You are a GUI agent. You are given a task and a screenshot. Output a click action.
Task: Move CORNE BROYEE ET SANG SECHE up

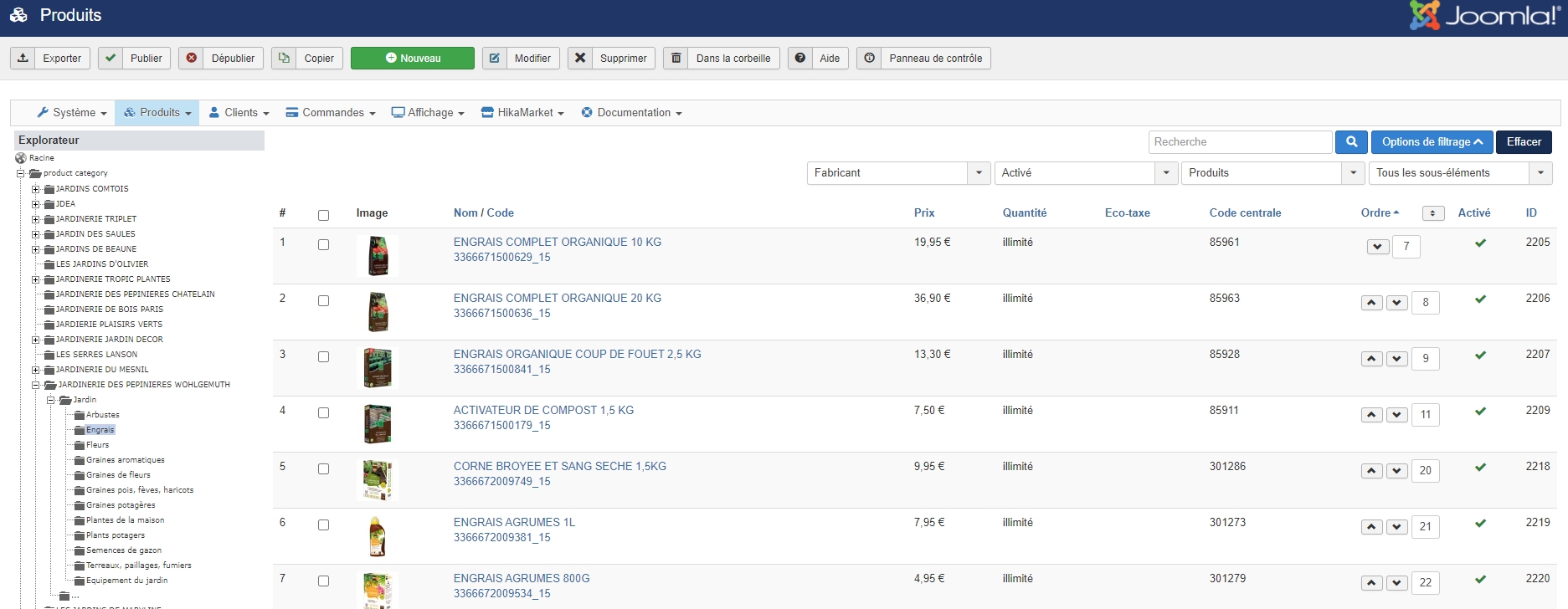point(1371,471)
